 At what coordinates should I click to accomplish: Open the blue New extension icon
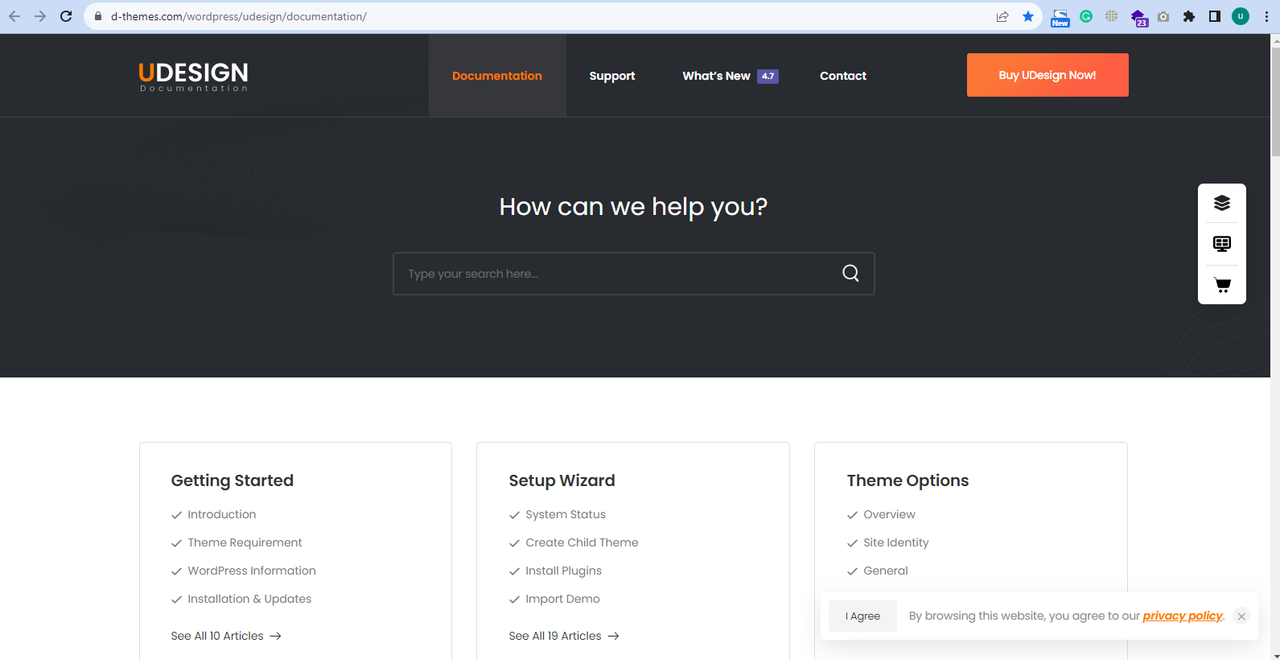[x=1060, y=17]
